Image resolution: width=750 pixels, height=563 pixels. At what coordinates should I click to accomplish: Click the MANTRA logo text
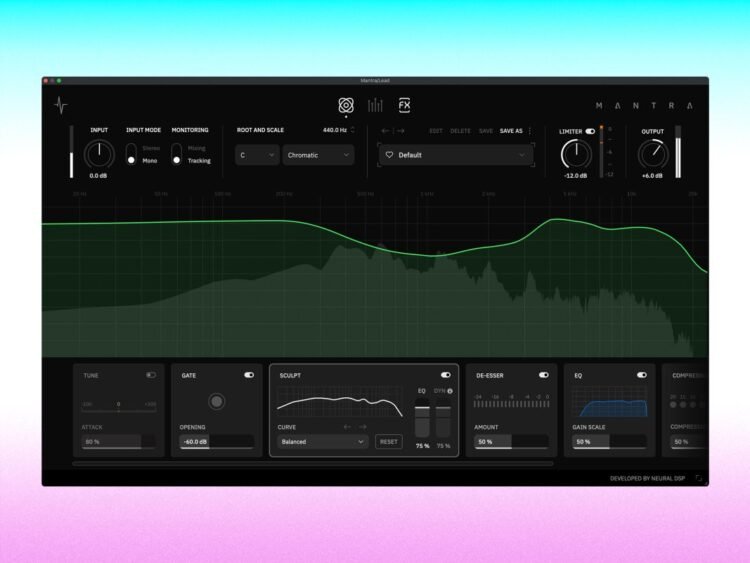point(644,106)
